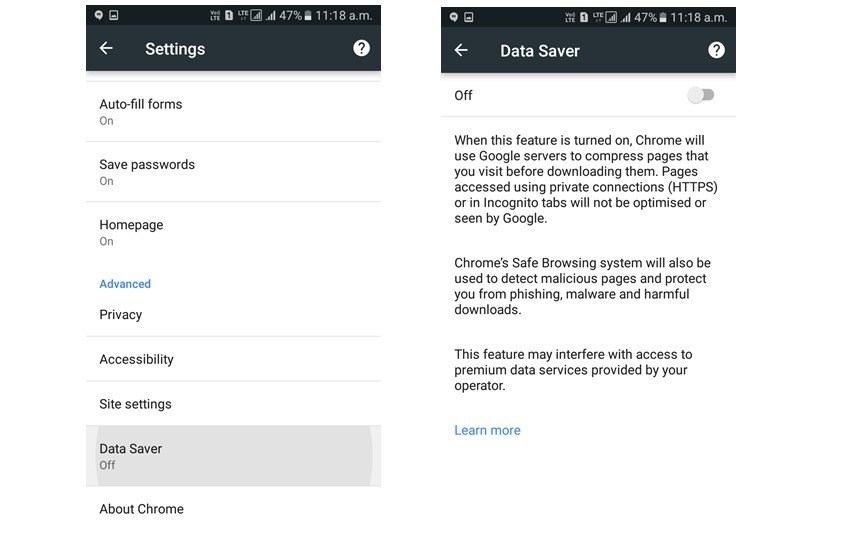Image resolution: width=850 pixels, height=550 pixels.
Task: Tap the Settings title text
Action: tap(175, 49)
